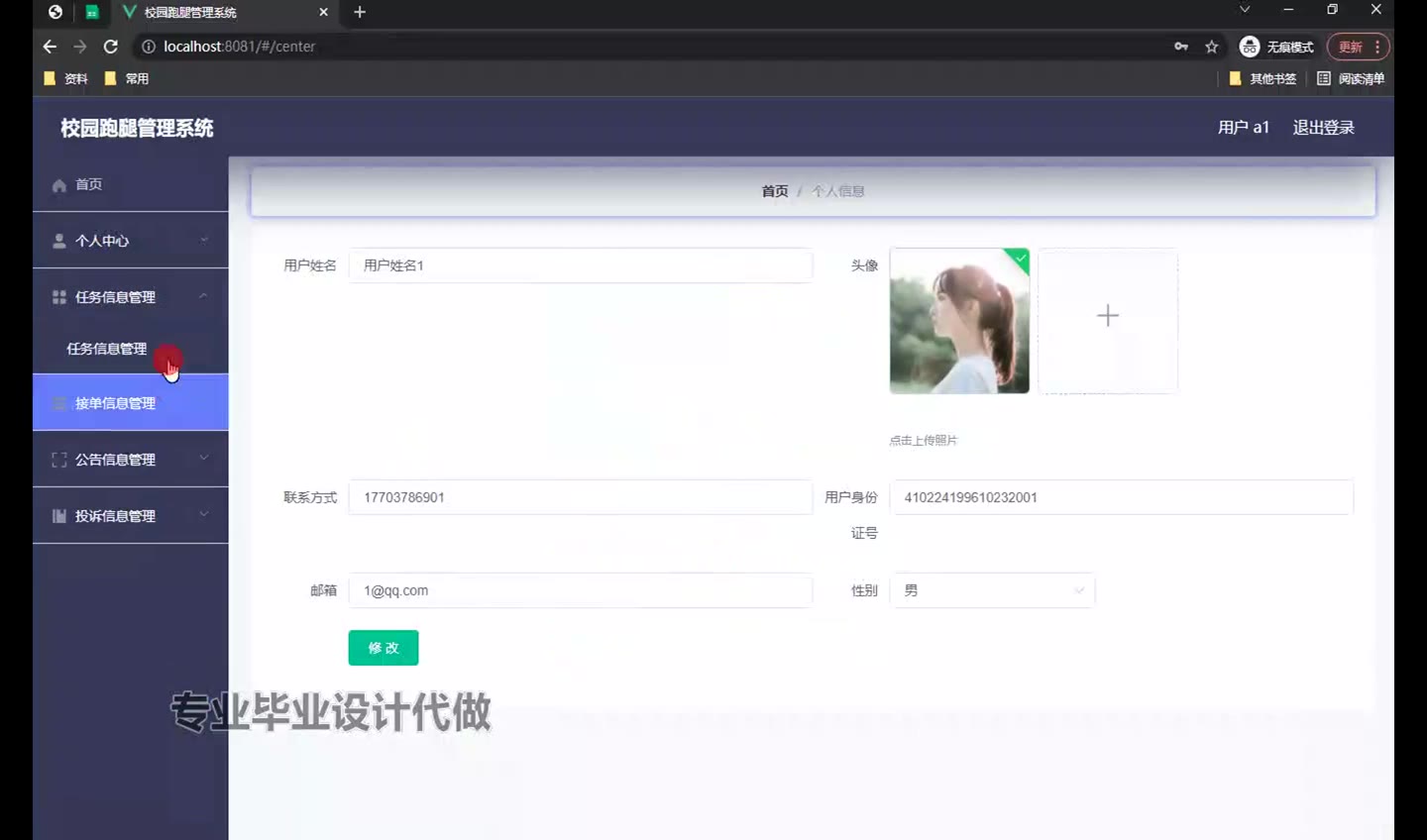Open the 公告信息管理 menu

point(131,459)
